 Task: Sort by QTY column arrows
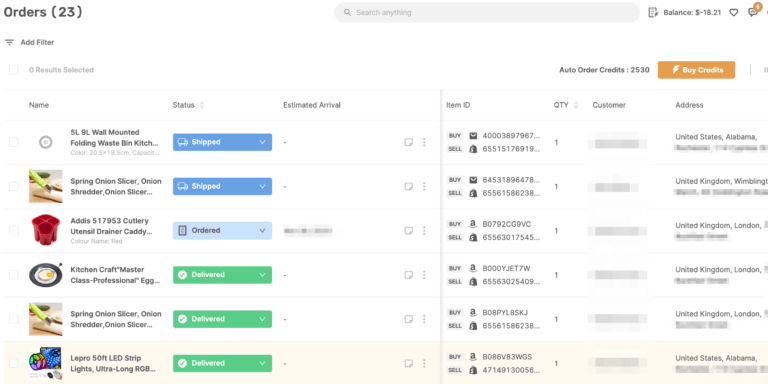coord(576,105)
